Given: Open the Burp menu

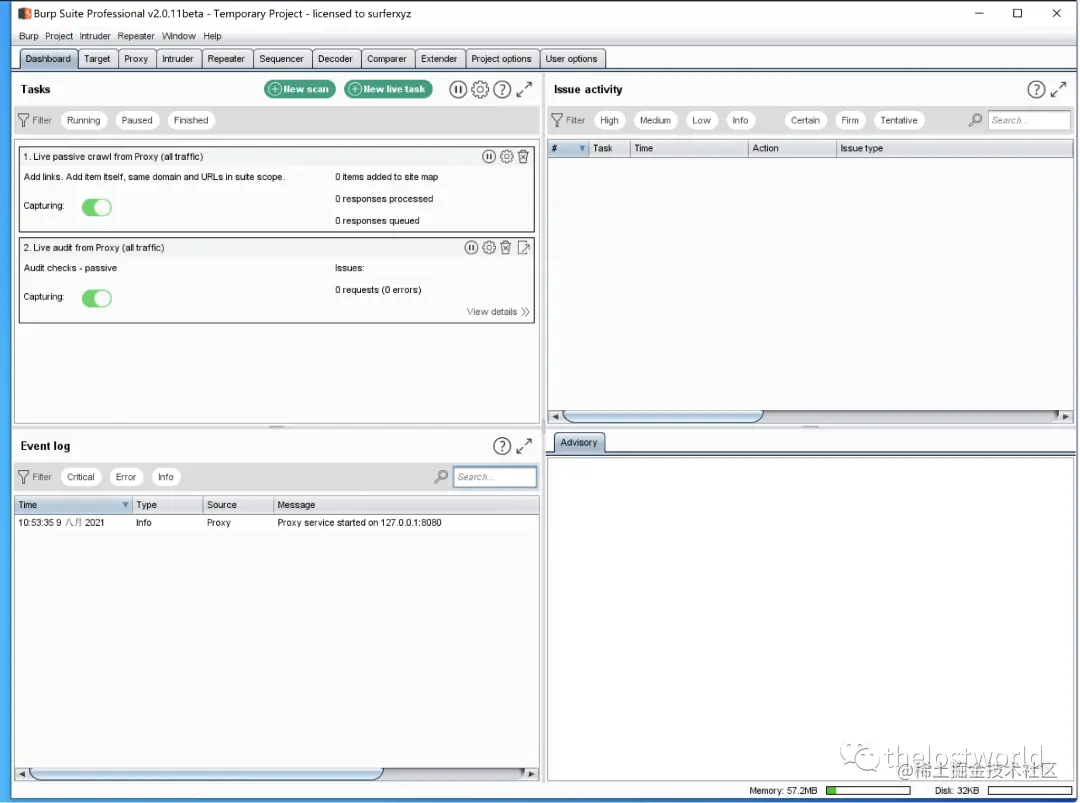Looking at the screenshot, I should (29, 36).
